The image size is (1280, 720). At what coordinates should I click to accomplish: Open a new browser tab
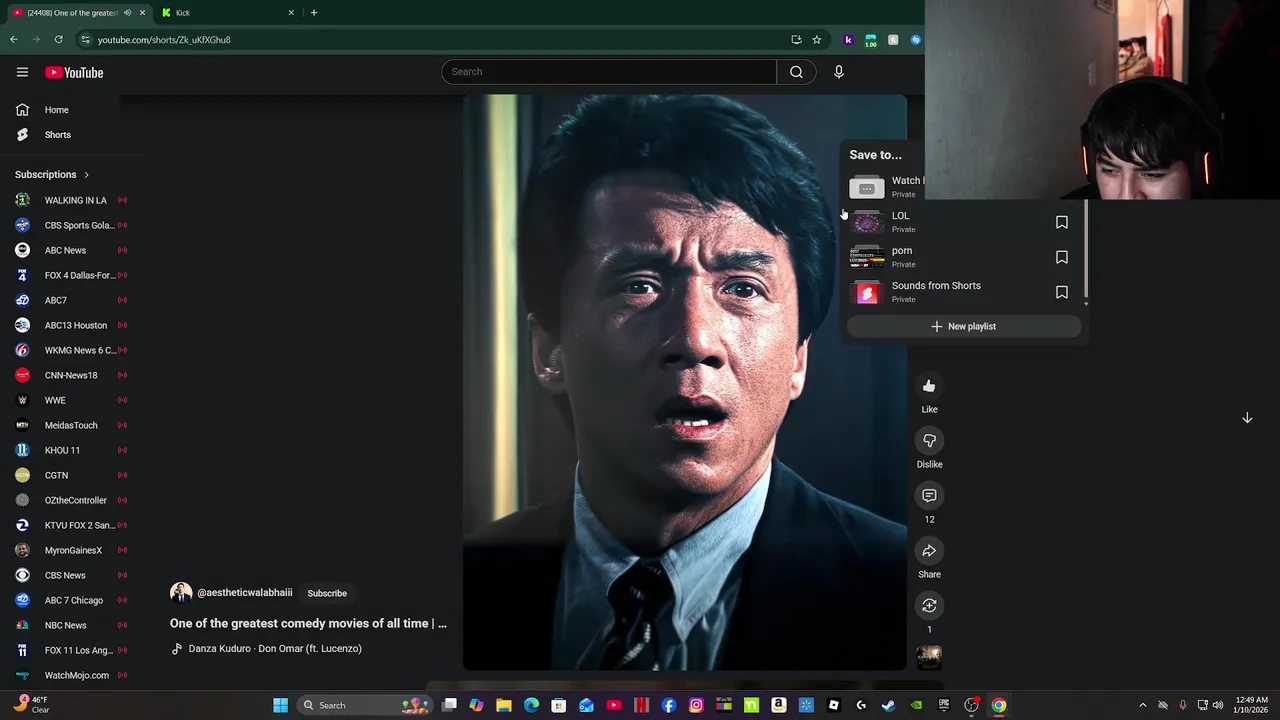pos(314,13)
